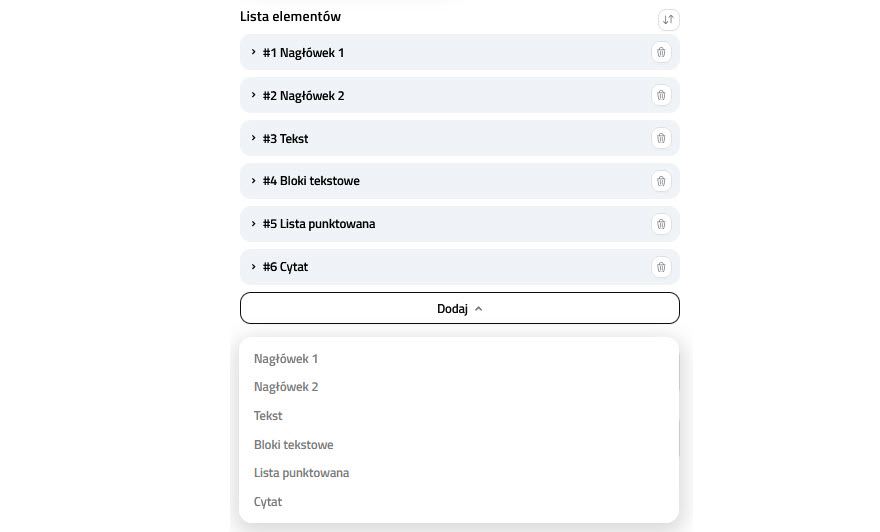Remove the #3 Tekst item via trash
Viewport: 880px width, 532px height.
tap(660, 138)
